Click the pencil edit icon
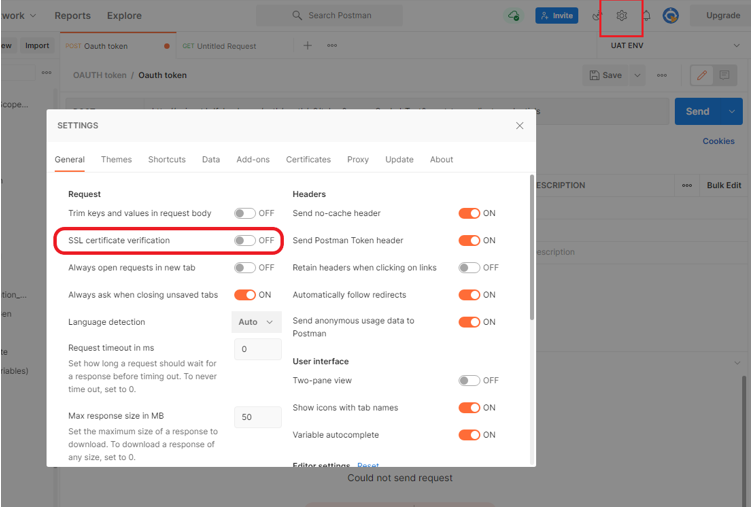The image size is (753, 508). [x=702, y=75]
